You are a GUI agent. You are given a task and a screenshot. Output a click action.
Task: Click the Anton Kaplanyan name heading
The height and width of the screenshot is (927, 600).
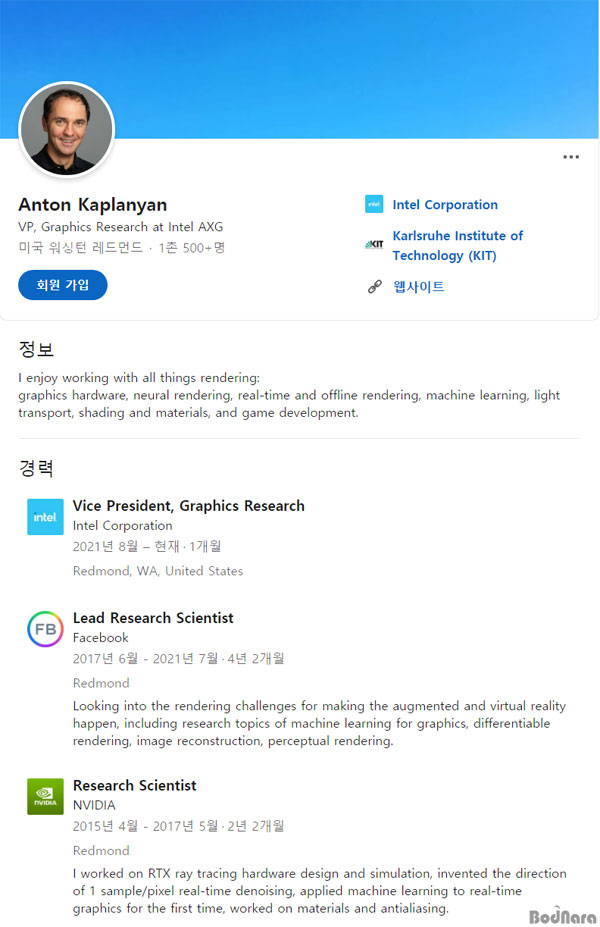[93, 205]
